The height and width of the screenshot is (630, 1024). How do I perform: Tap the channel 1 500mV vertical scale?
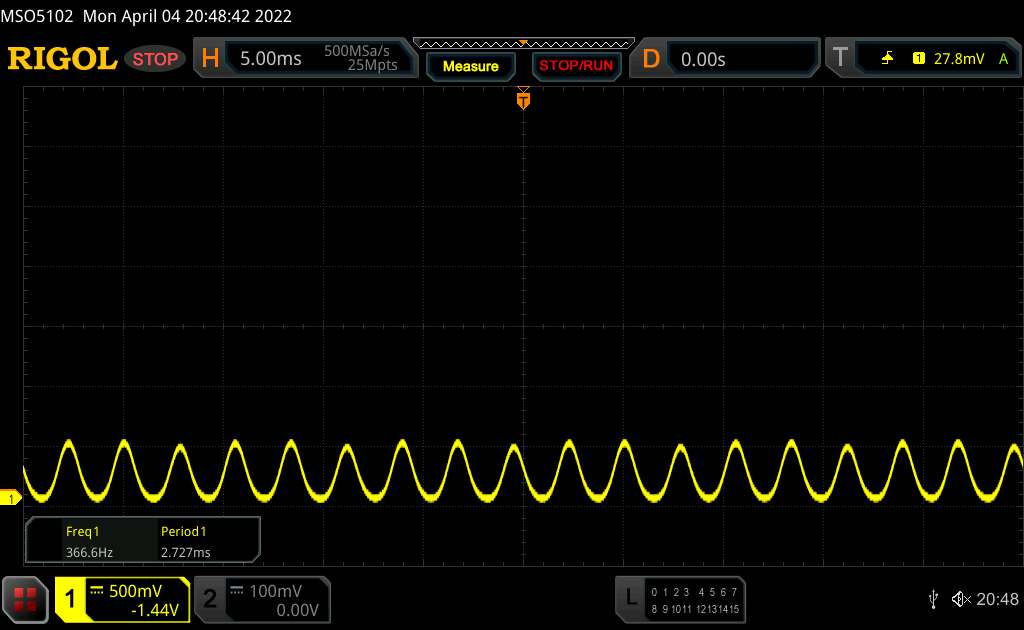(135, 591)
